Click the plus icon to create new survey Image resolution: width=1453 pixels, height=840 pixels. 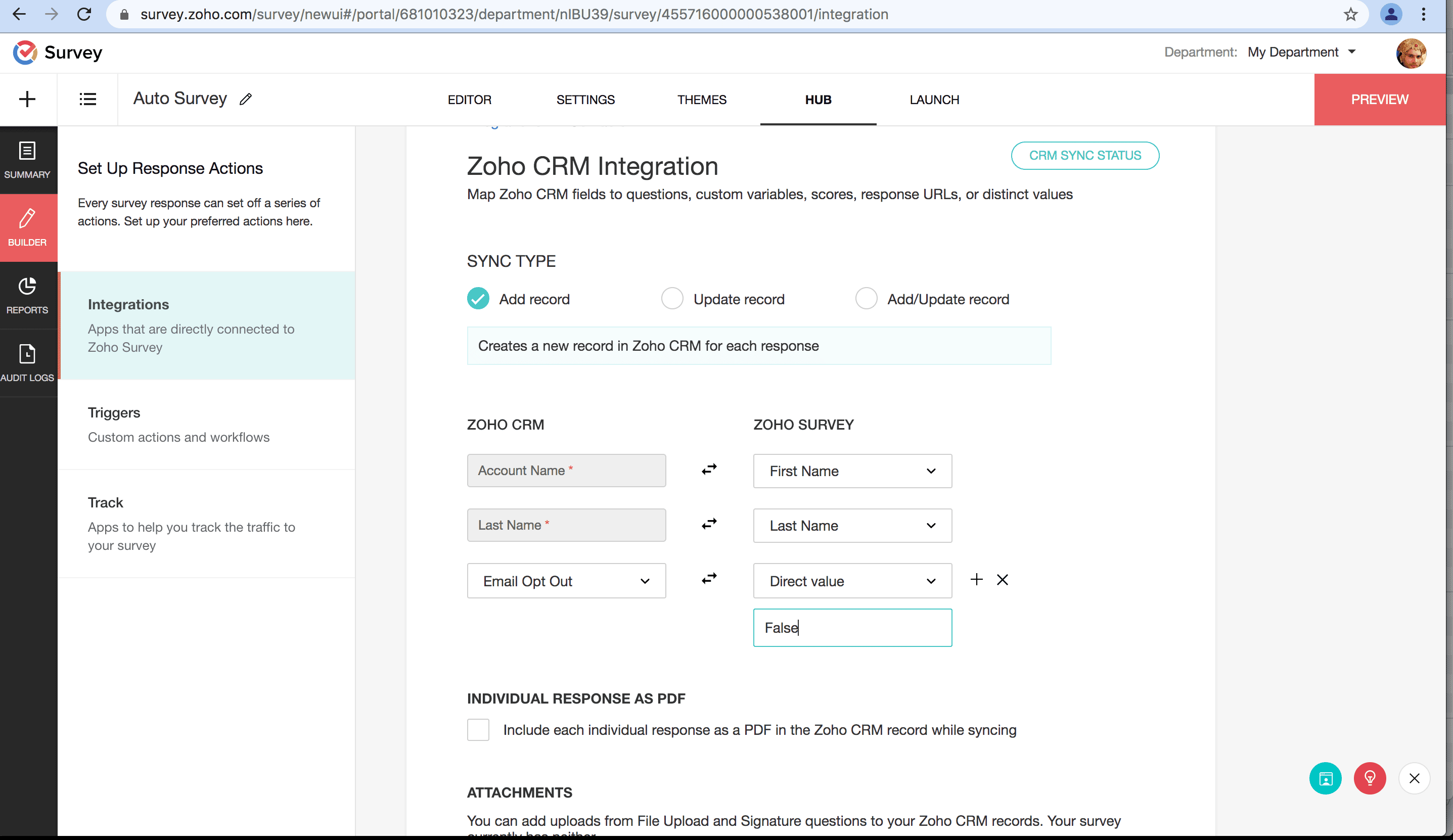click(x=27, y=99)
